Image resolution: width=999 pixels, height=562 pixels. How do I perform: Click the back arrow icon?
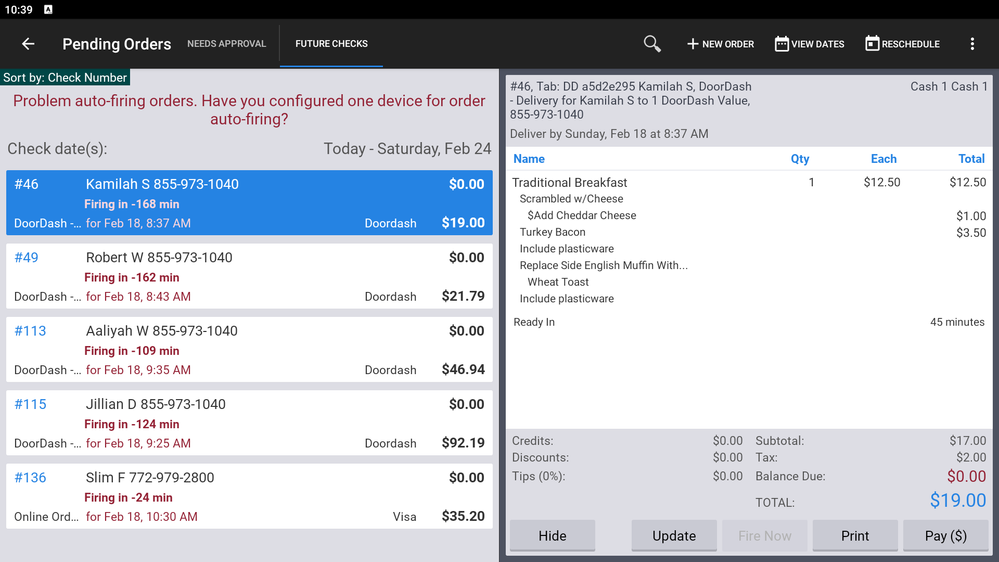[28, 44]
